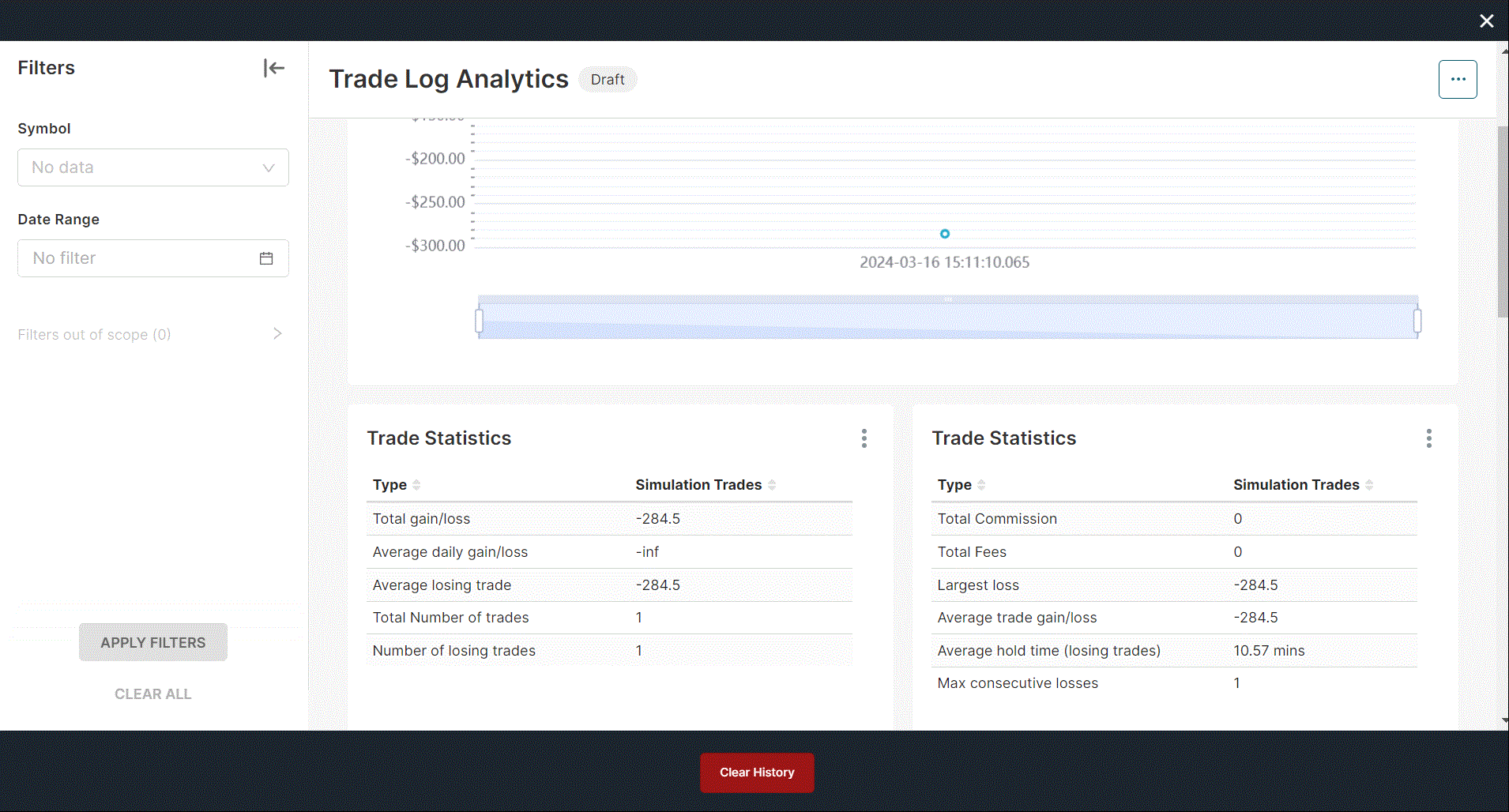Sort left table by Simulation Trades

(771, 485)
